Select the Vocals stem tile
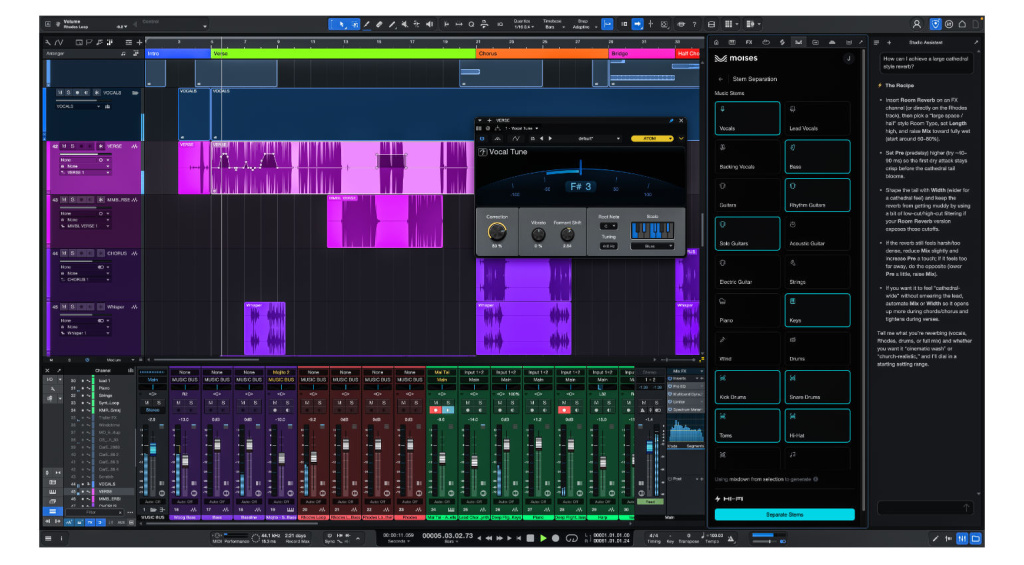 [x=747, y=118]
